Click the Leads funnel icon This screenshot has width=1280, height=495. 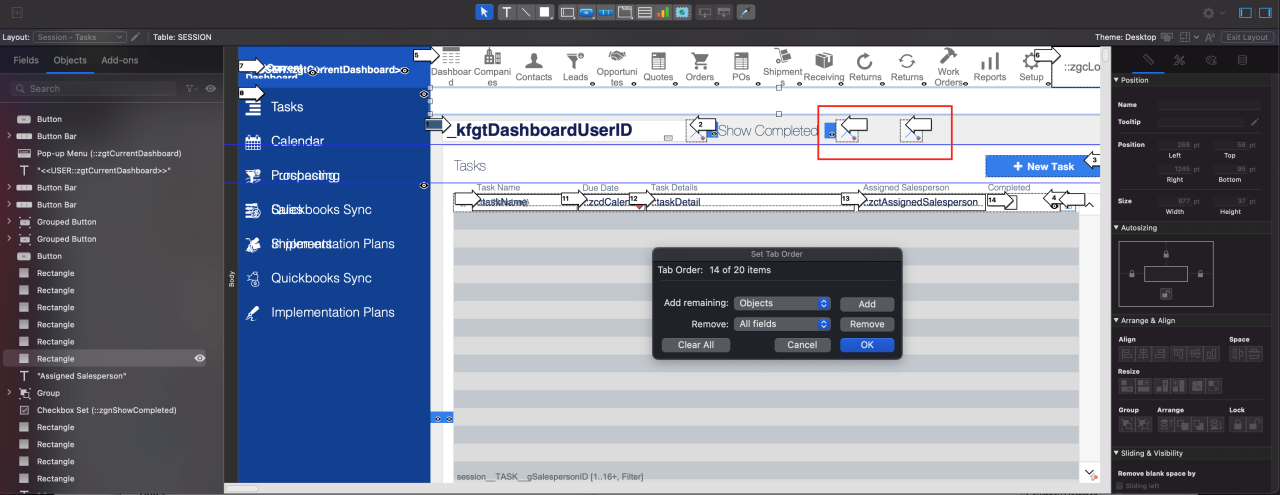[576, 61]
